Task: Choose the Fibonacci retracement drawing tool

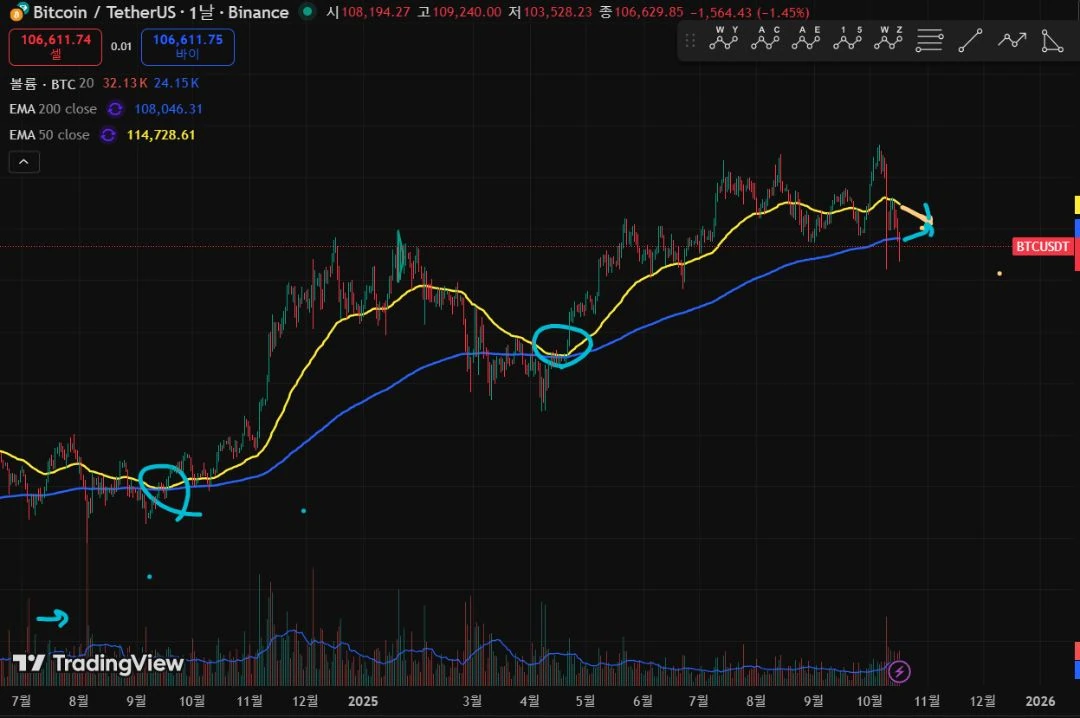Action: tap(929, 41)
